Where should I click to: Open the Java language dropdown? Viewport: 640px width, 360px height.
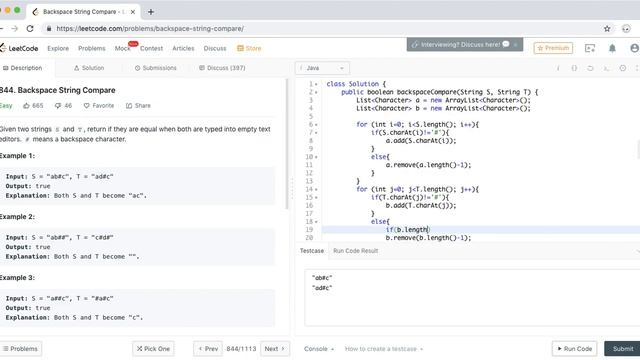[x=322, y=68]
